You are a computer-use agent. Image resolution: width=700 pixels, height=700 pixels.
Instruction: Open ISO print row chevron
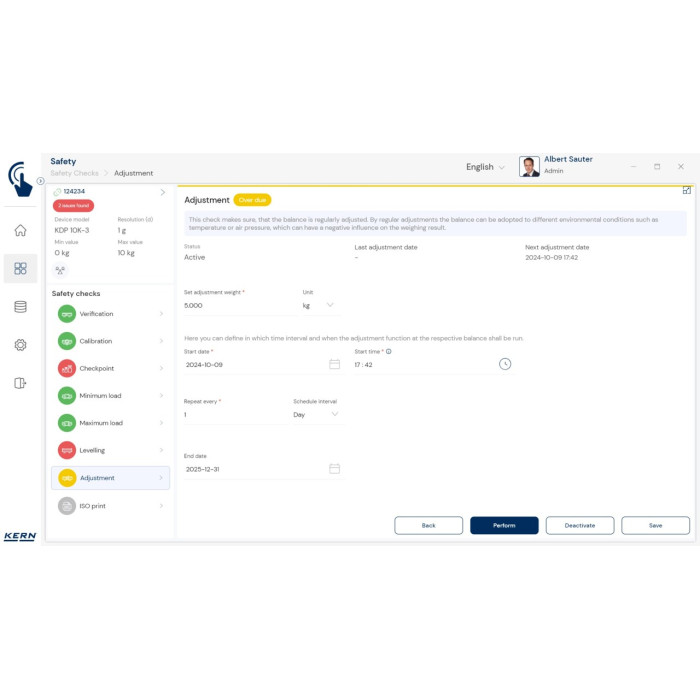[161, 506]
